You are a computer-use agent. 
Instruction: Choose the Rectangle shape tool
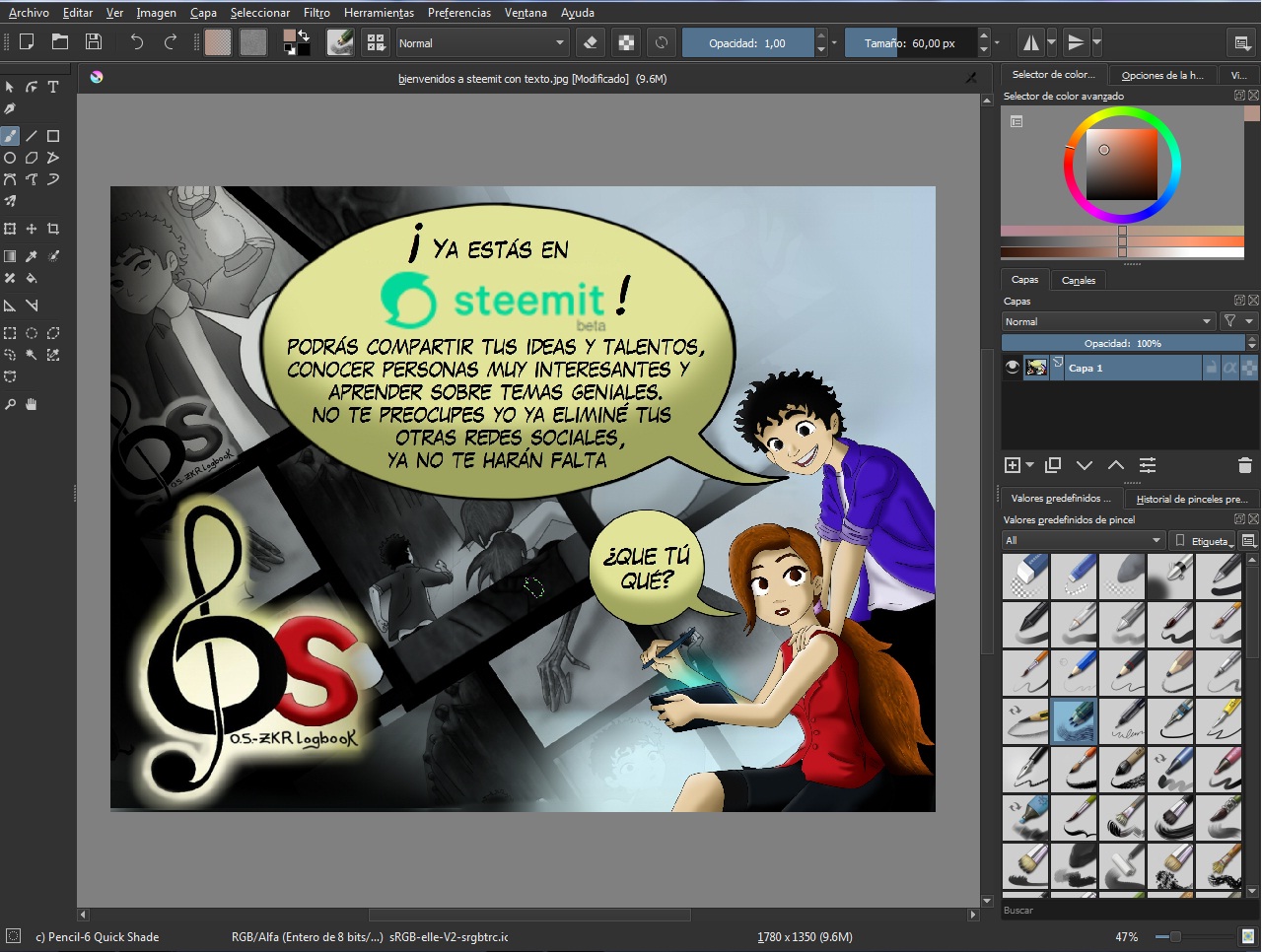click(53, 136)
